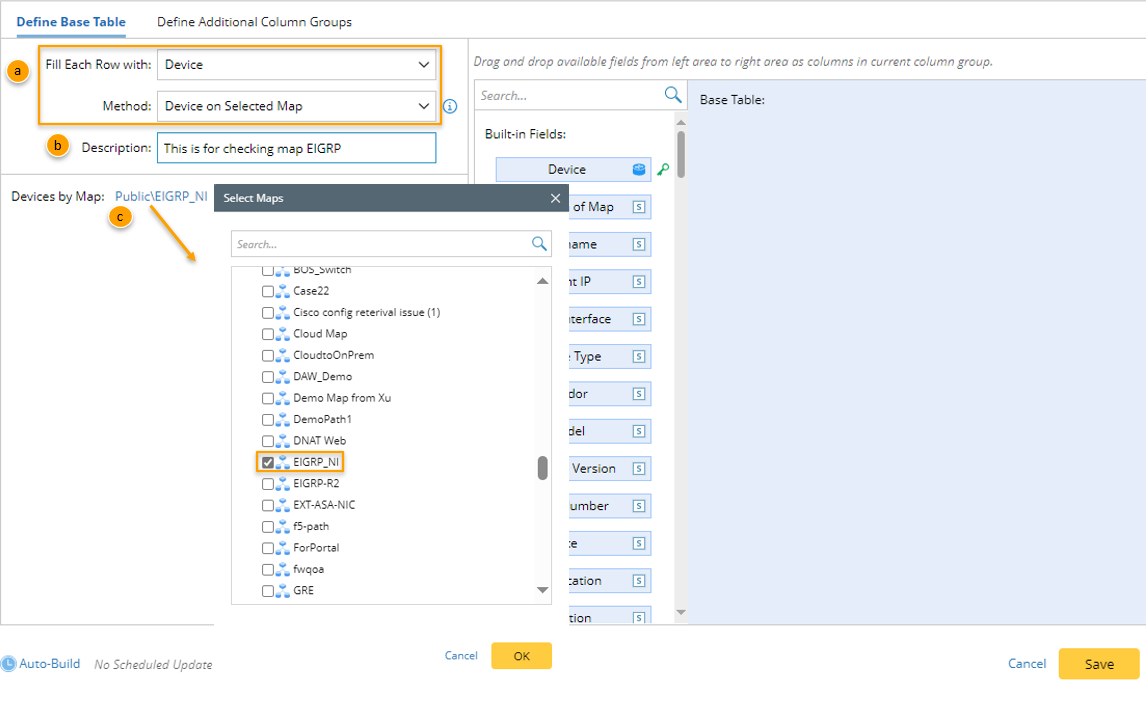1146x703 pixels.
Task: Click the blue device icon in Device field
Action: (639, 170)
